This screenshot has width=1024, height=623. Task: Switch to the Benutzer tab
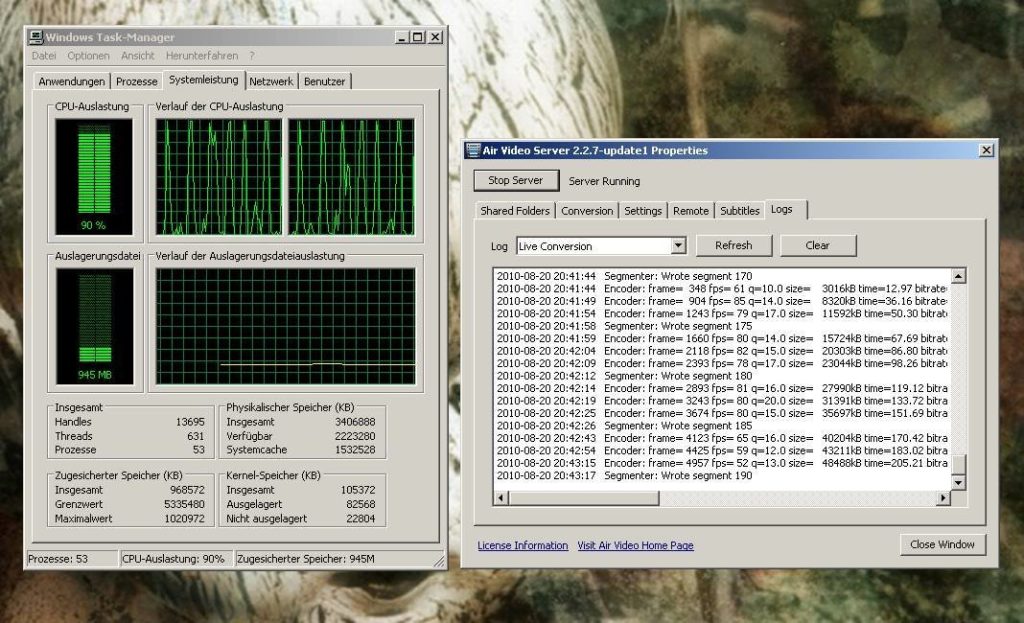(325, 82)
